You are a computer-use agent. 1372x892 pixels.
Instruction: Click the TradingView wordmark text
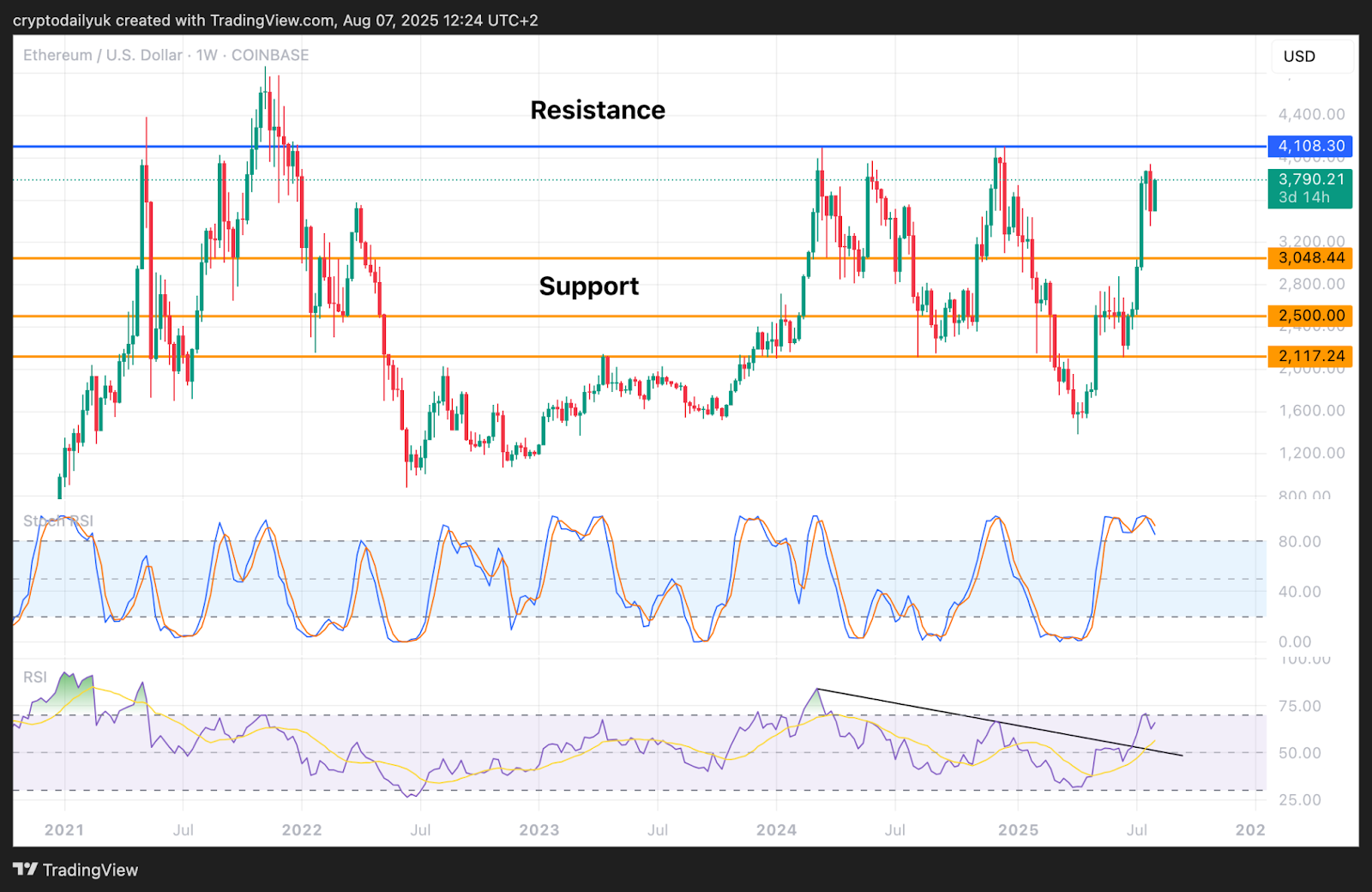tap(90, 871)
